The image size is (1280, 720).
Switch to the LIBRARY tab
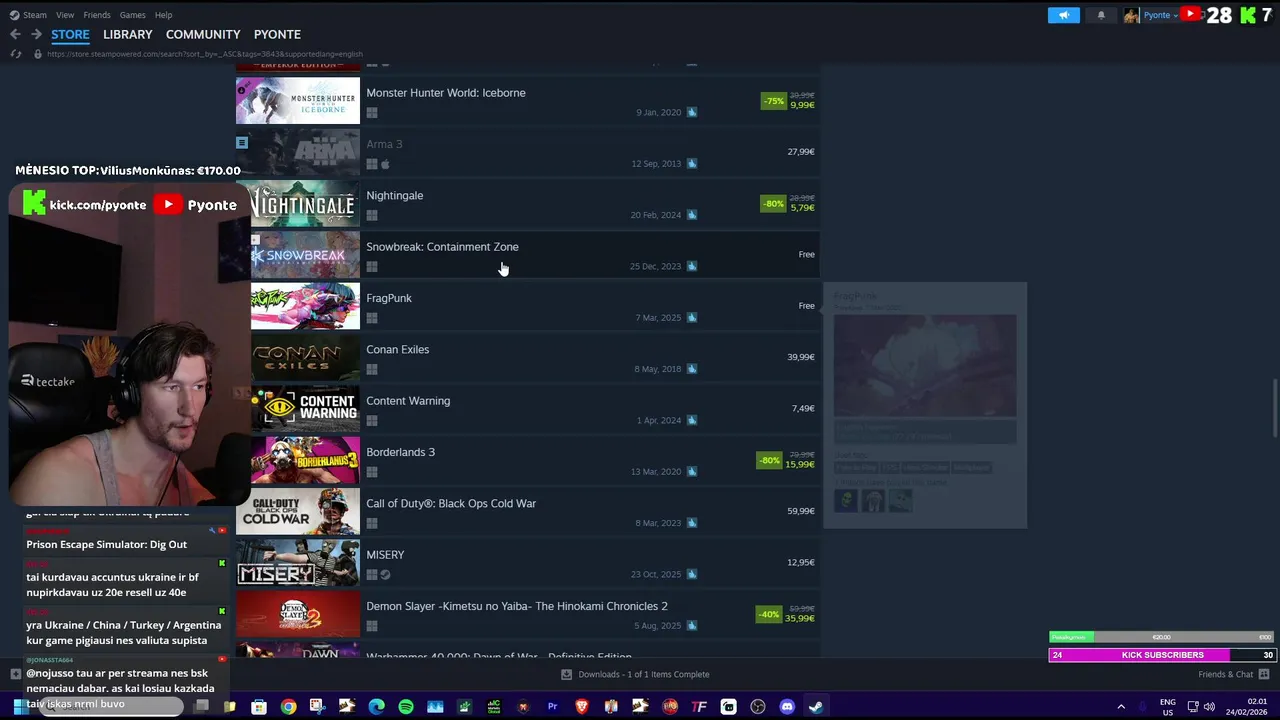coord(128,34)
